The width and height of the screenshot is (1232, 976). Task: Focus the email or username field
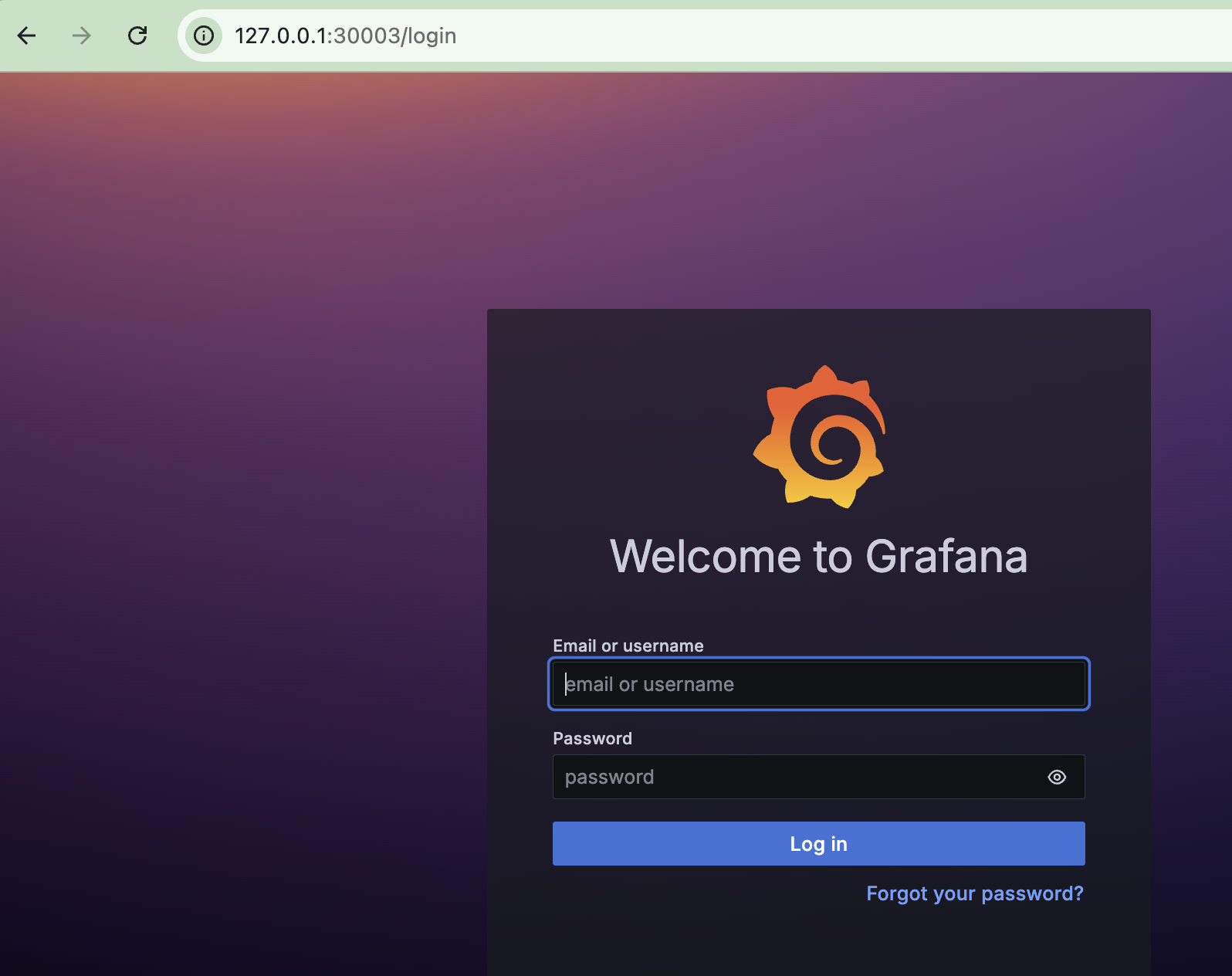pos(819,684)
